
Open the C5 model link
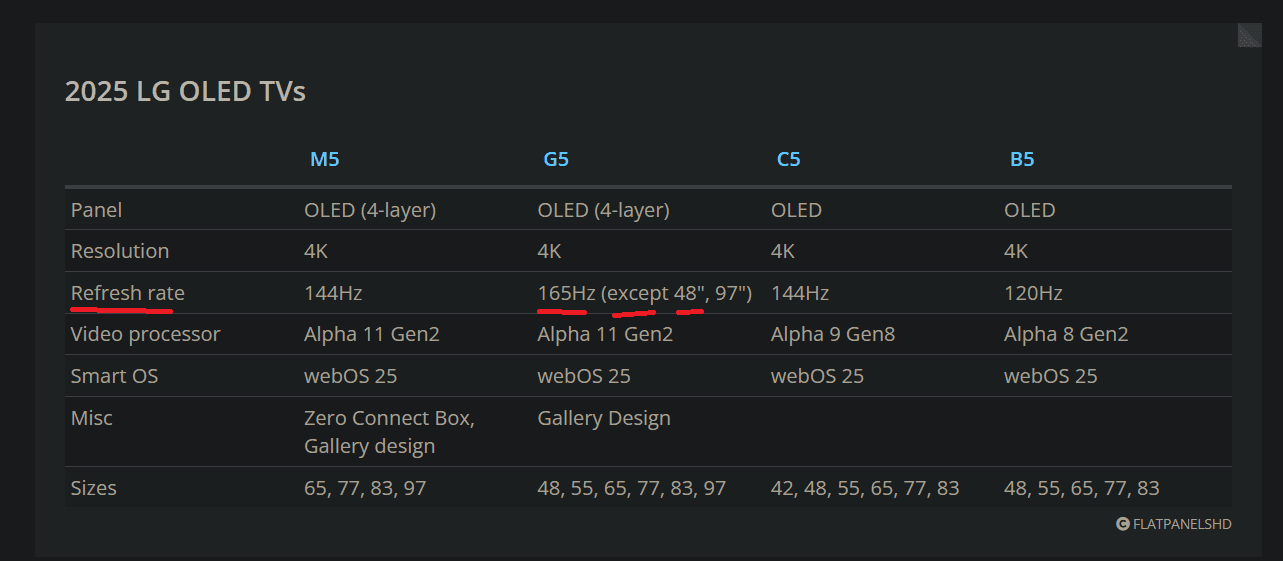789,159
